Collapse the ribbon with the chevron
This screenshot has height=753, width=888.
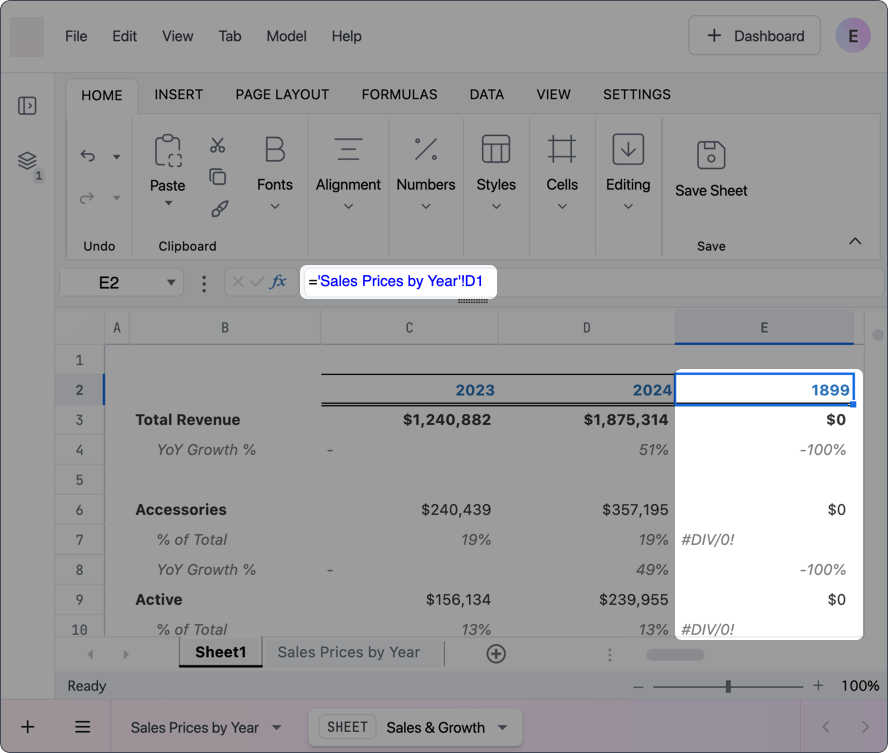coord(855,241)
